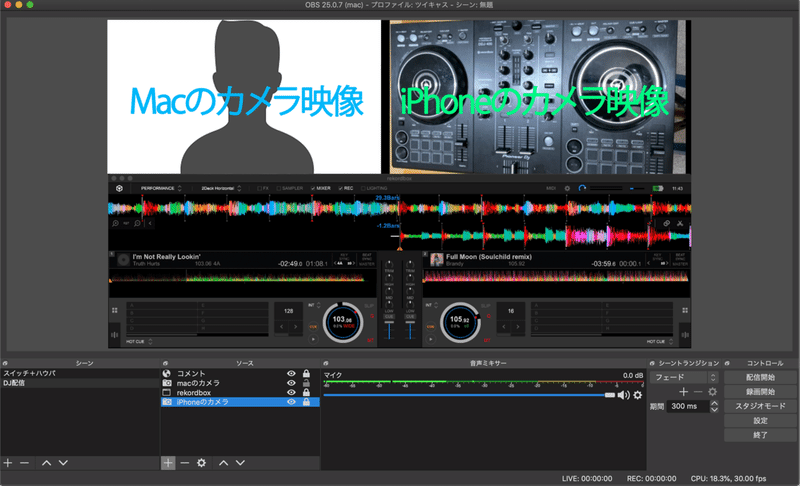The height and width of the screenshot is (486, 800).
Task: Click 終了 to quit OBS
Action: (x=760, y=435)
